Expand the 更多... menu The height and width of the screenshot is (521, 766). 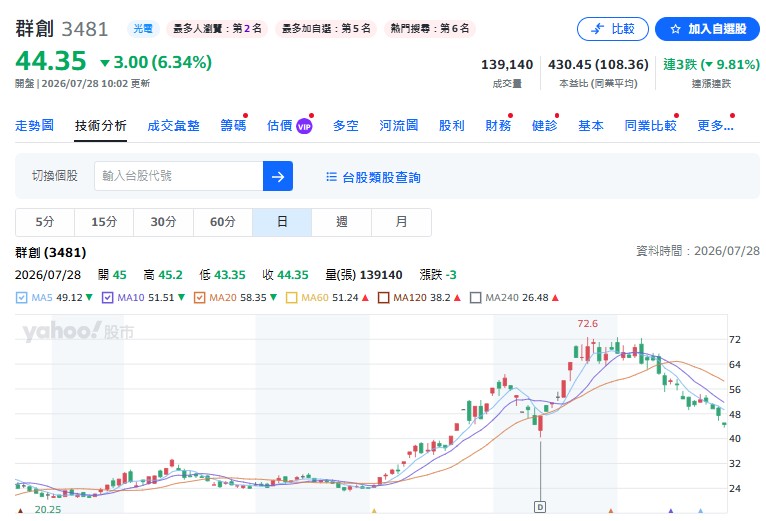coord(715,126)
